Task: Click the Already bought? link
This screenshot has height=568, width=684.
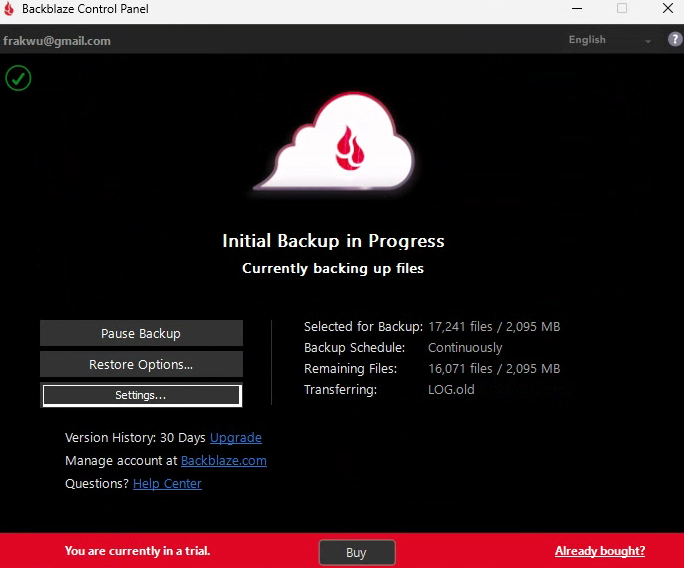Action: point(600,551)
